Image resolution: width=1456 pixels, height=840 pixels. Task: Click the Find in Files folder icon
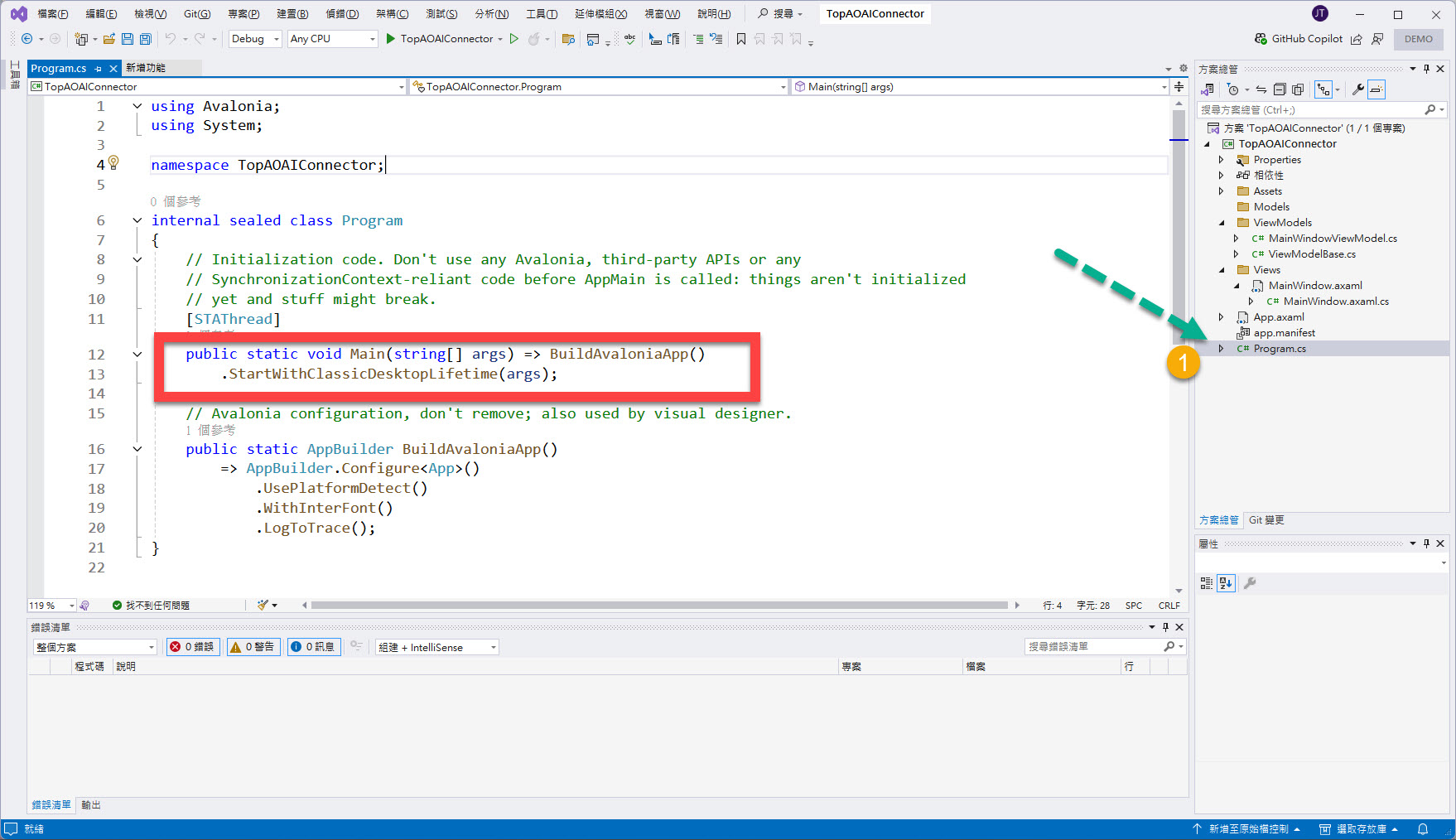tap(568, 39)
